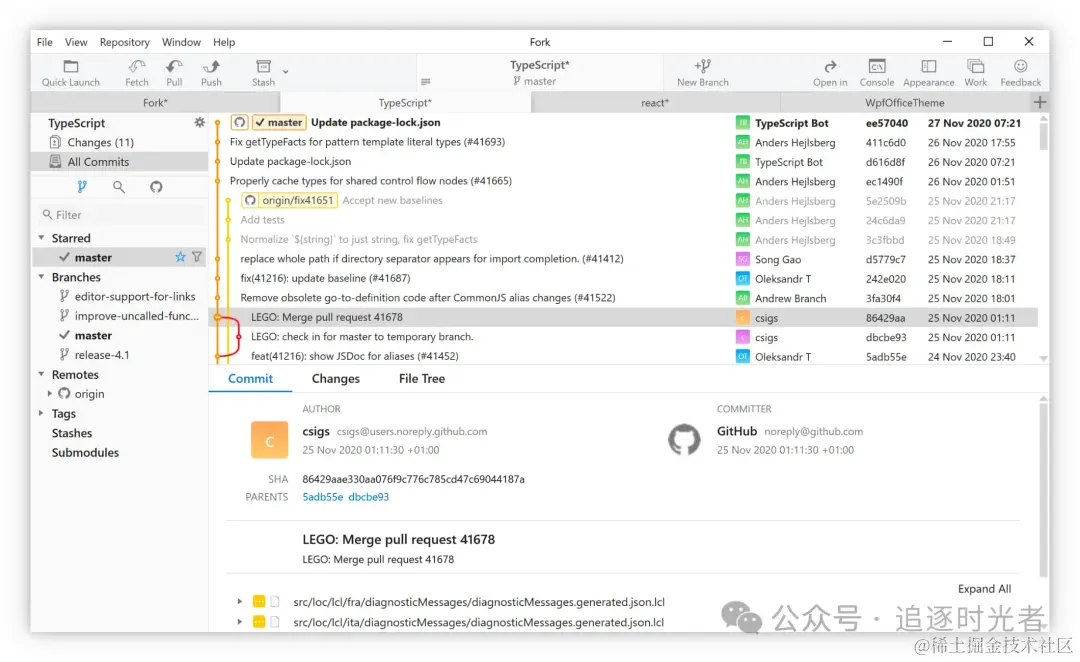This screenshot has height=662, width=1080.
Task: Expand the Tags section
Action: 41,413
